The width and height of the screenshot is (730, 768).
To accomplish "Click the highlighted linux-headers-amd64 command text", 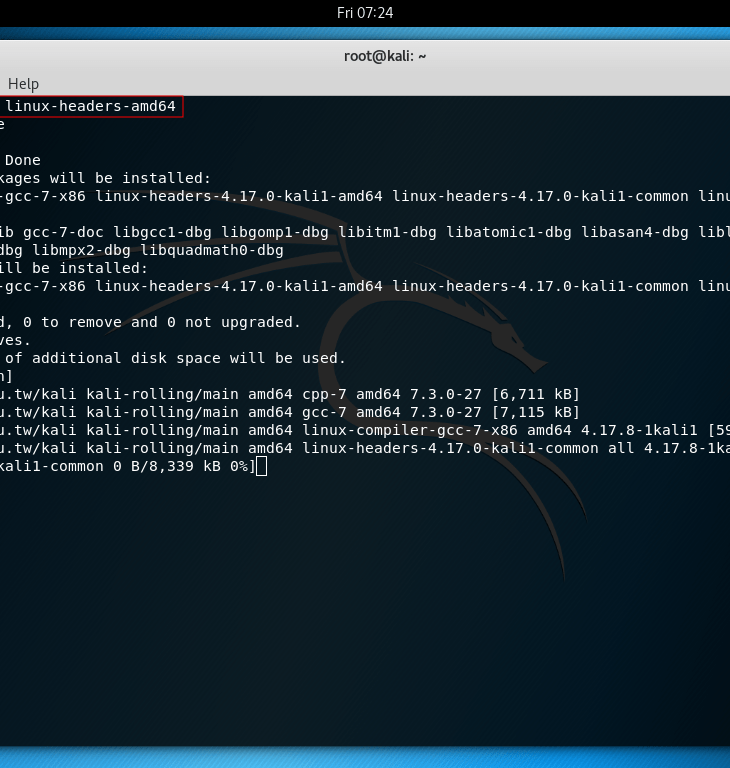I will coord(91,106).
